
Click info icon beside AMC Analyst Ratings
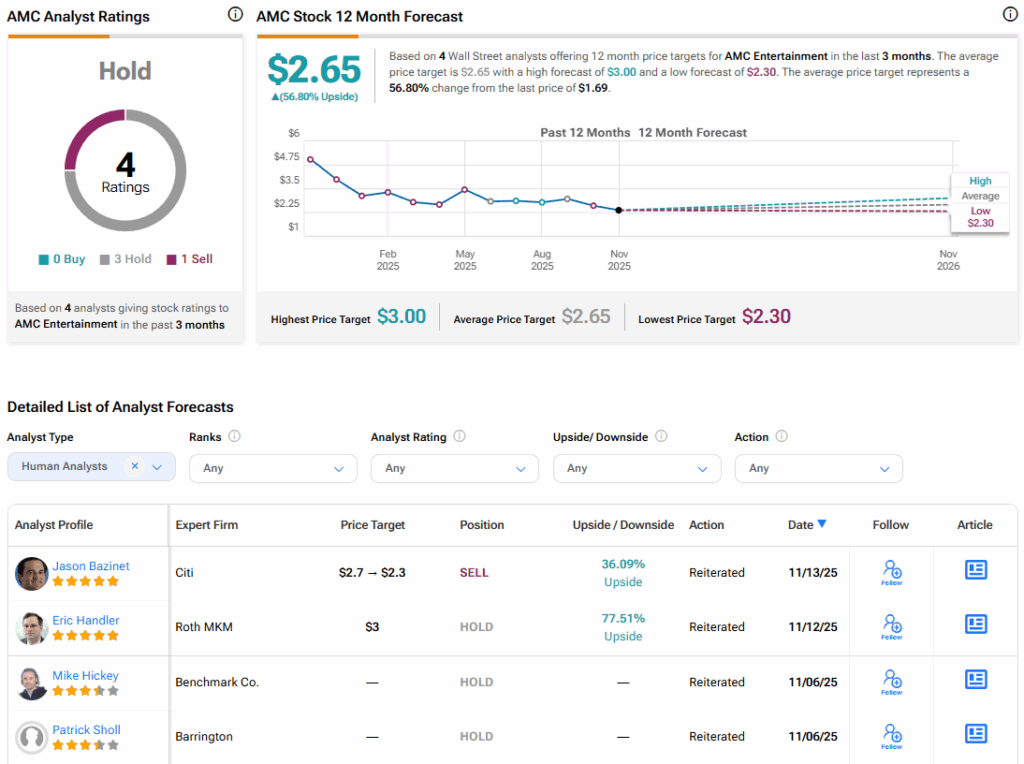click(x=235, y=15)
